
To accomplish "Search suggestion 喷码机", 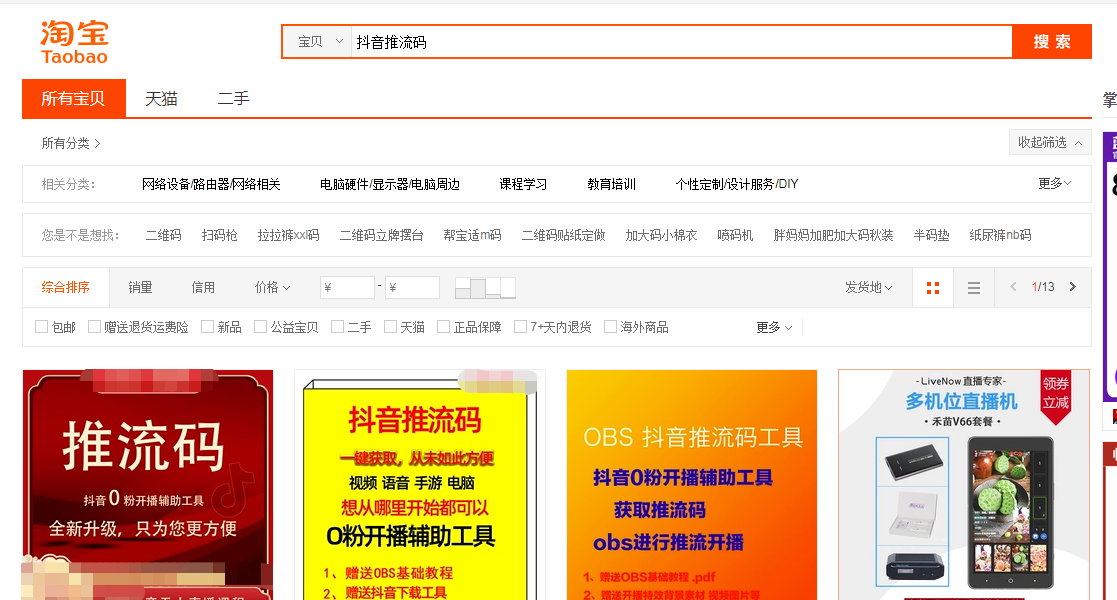I will tap(735, 235).
